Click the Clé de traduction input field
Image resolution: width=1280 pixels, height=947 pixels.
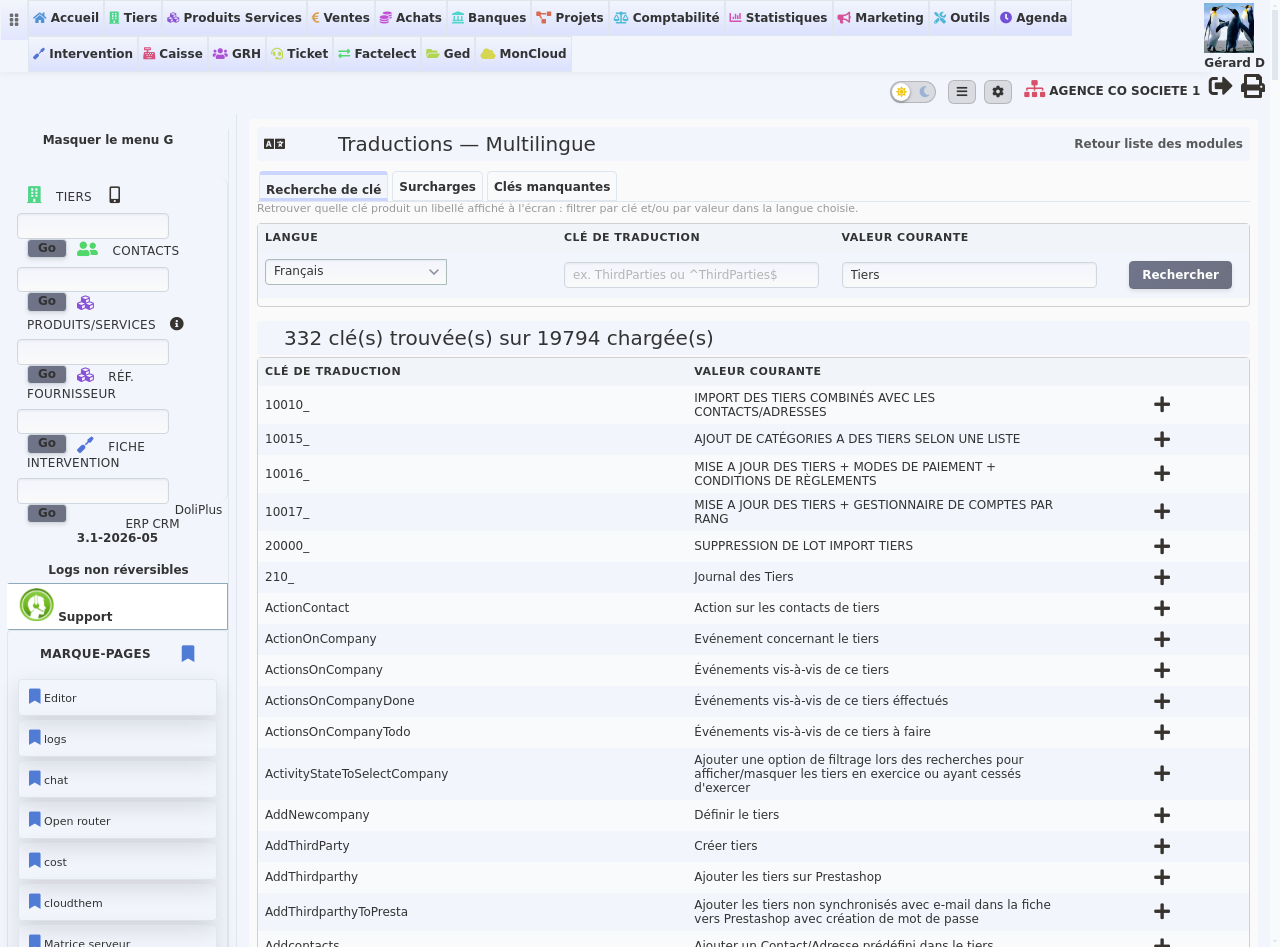(691, 275)
